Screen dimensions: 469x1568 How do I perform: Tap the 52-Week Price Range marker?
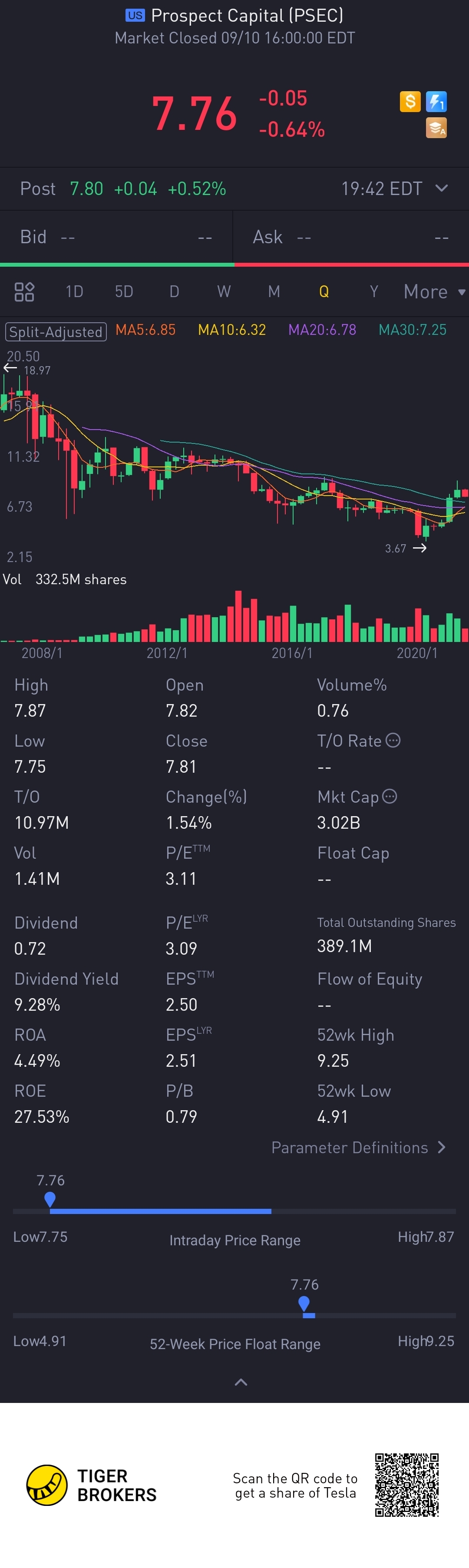(x=304, y=1303)
